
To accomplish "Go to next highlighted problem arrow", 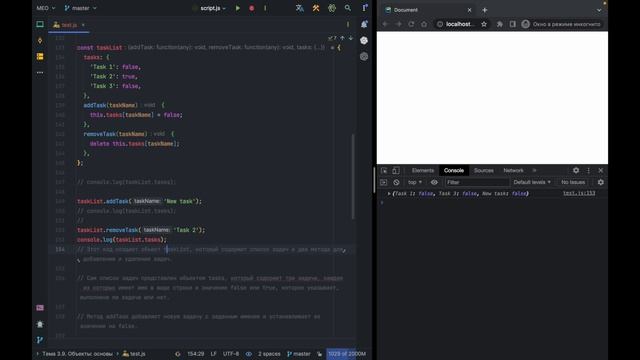I will pos(351,38).
